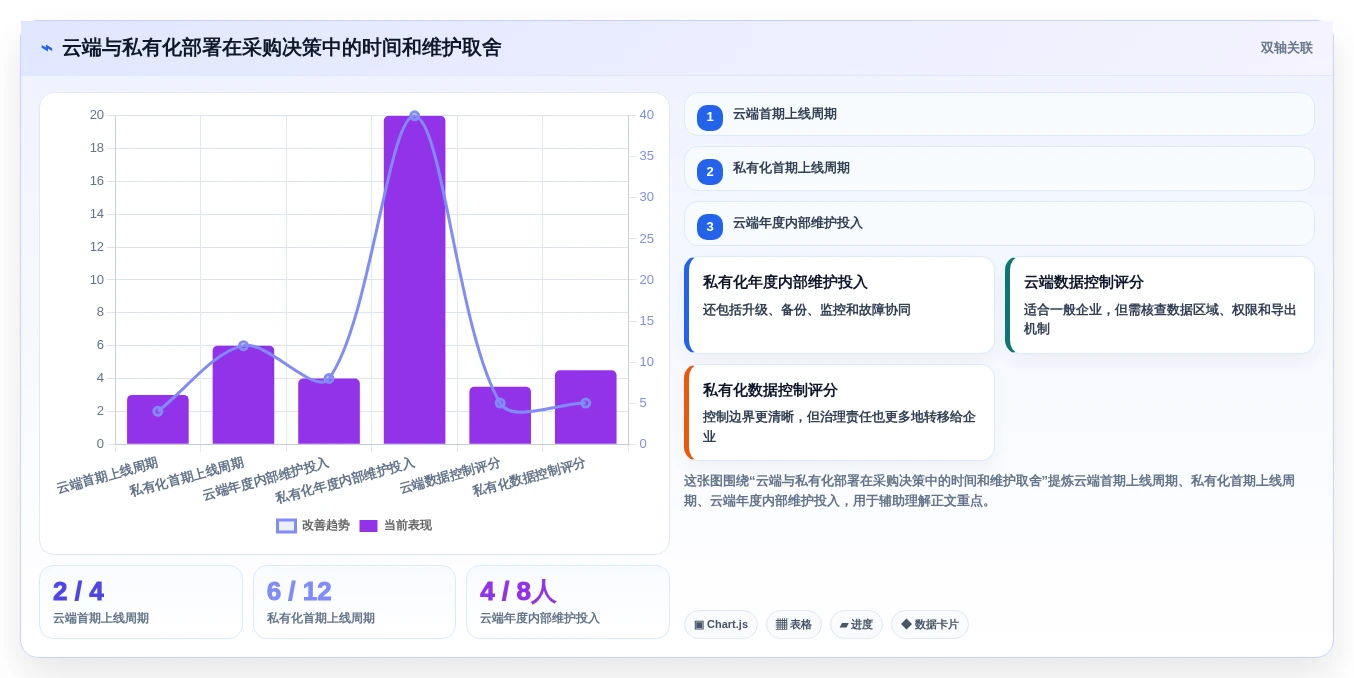Click the 表格 tag chip
The height and width of the screenshot is (678, 1354).
[794, 625]
